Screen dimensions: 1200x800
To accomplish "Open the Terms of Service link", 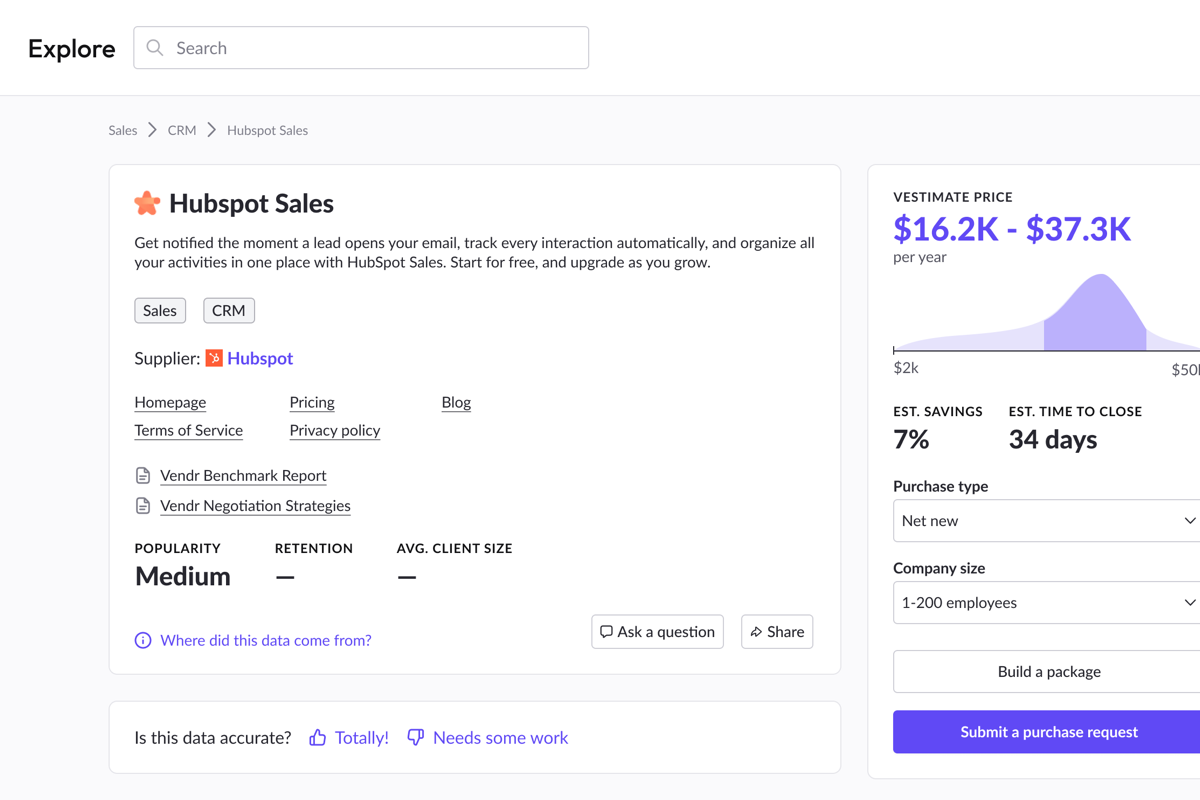I will (189, 430).
